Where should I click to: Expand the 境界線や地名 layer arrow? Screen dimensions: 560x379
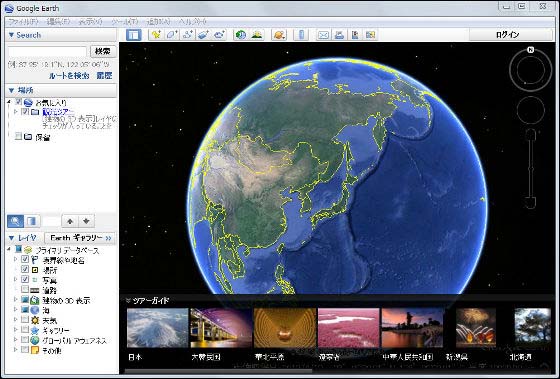15,259
